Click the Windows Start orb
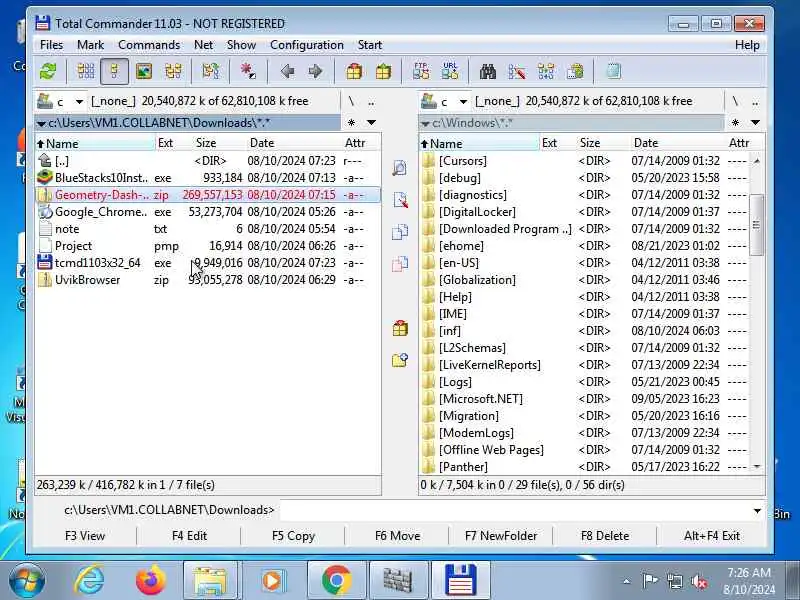Image resolution: width=800 pixels, height=600 pixels. pos(27,581)
